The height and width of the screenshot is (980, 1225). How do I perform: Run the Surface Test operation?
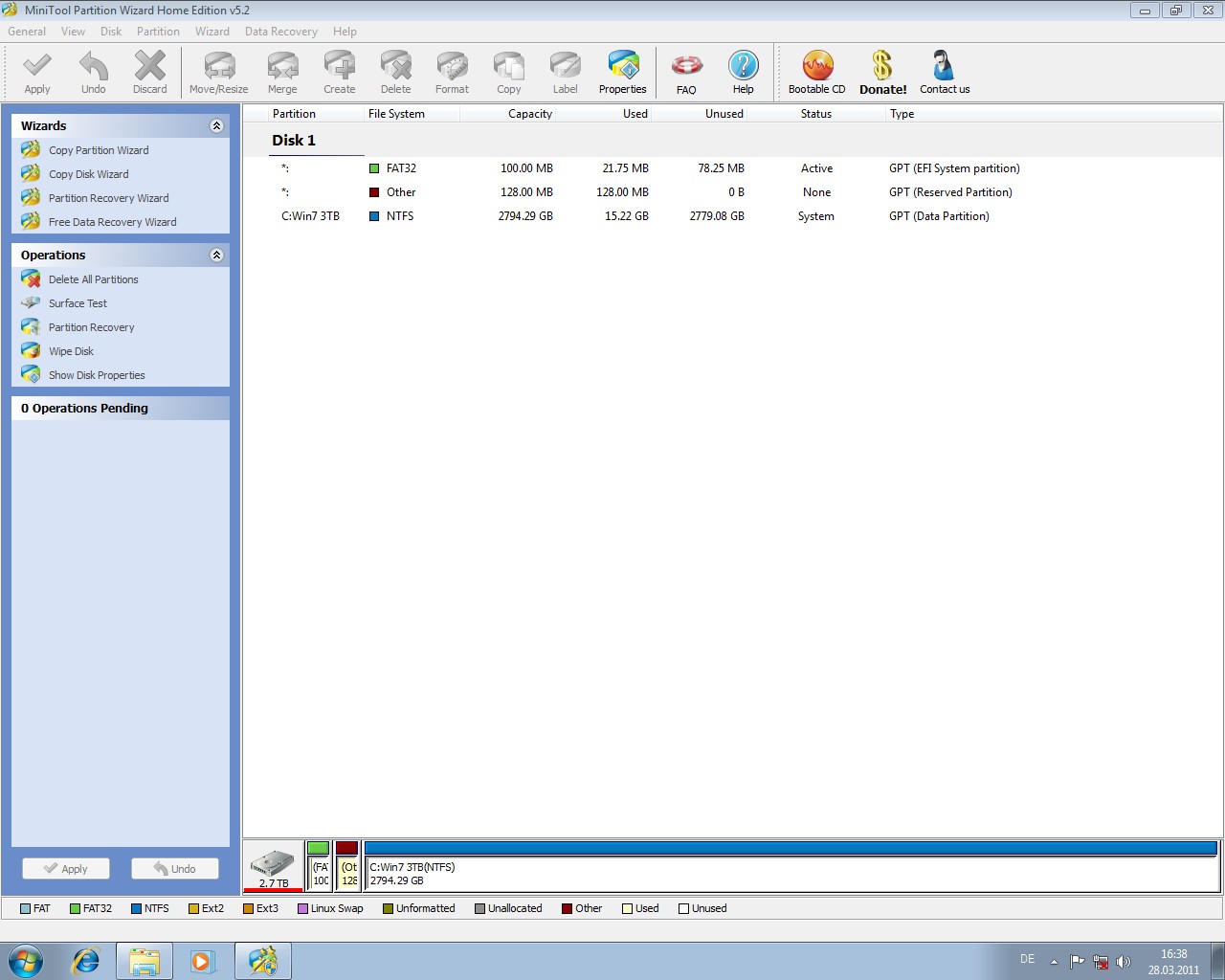(x=78, y=303)
